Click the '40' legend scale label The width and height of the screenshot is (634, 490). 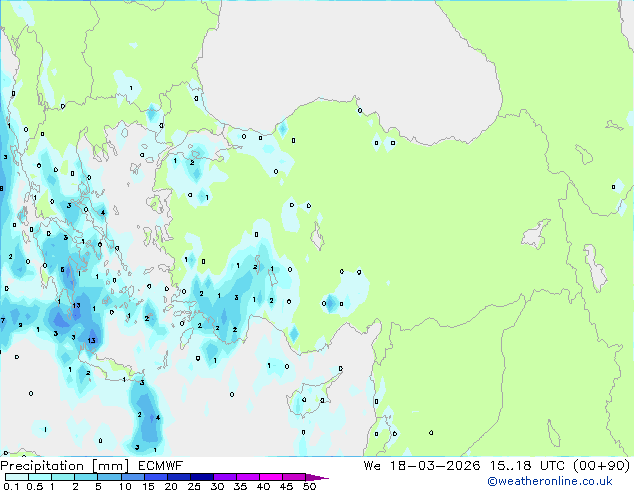coord(263,486)
